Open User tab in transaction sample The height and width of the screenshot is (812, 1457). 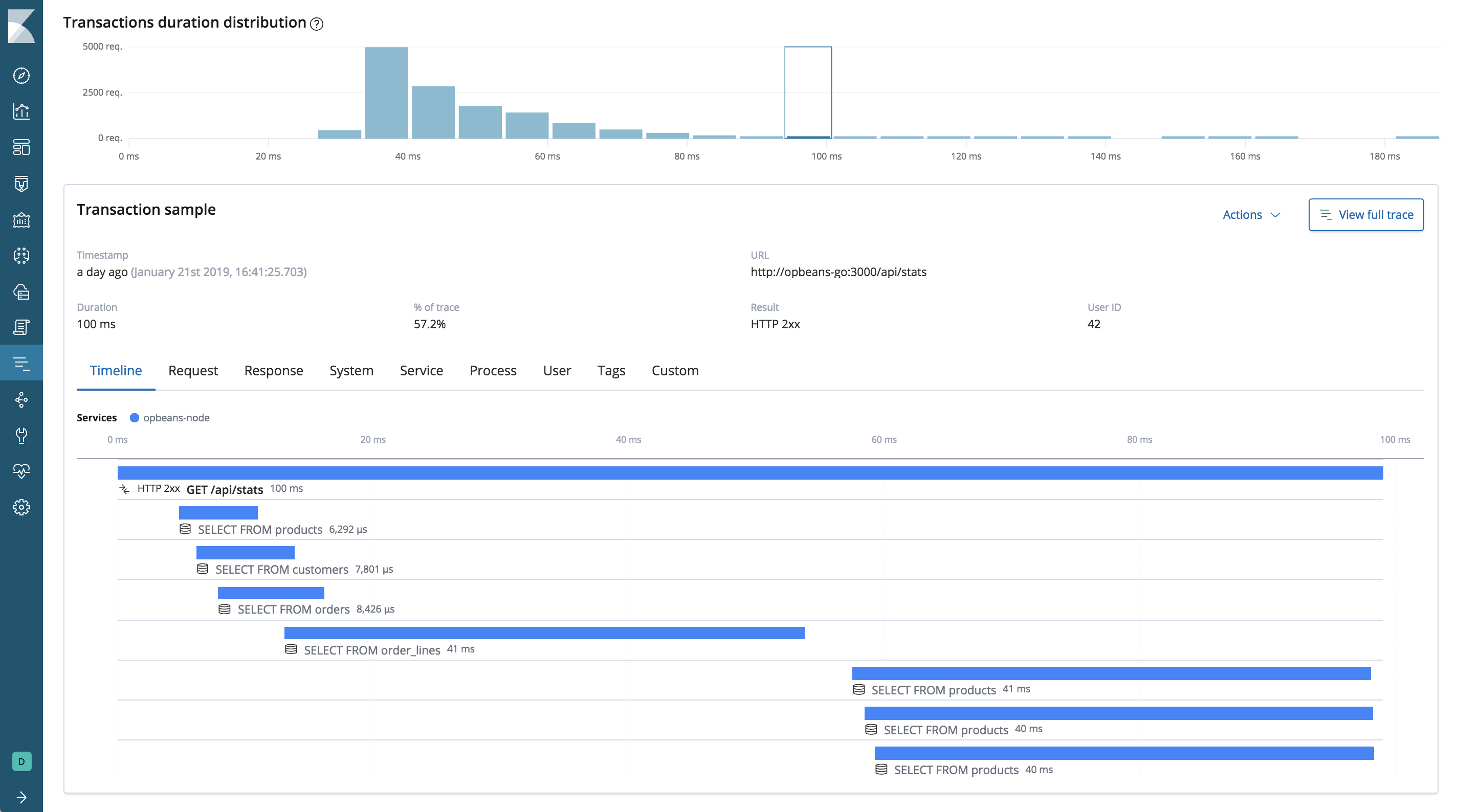coord(556,371)
